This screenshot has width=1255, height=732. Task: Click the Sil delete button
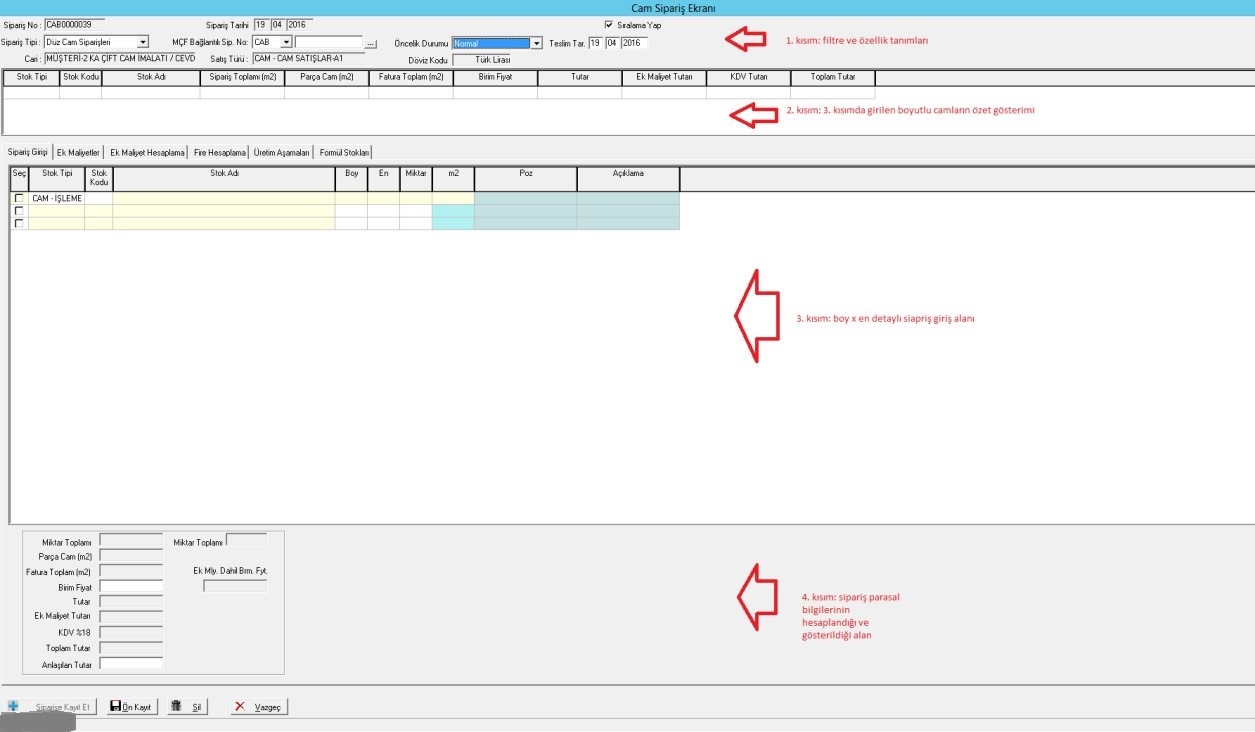pyautogui.click(x=188, y=706)
